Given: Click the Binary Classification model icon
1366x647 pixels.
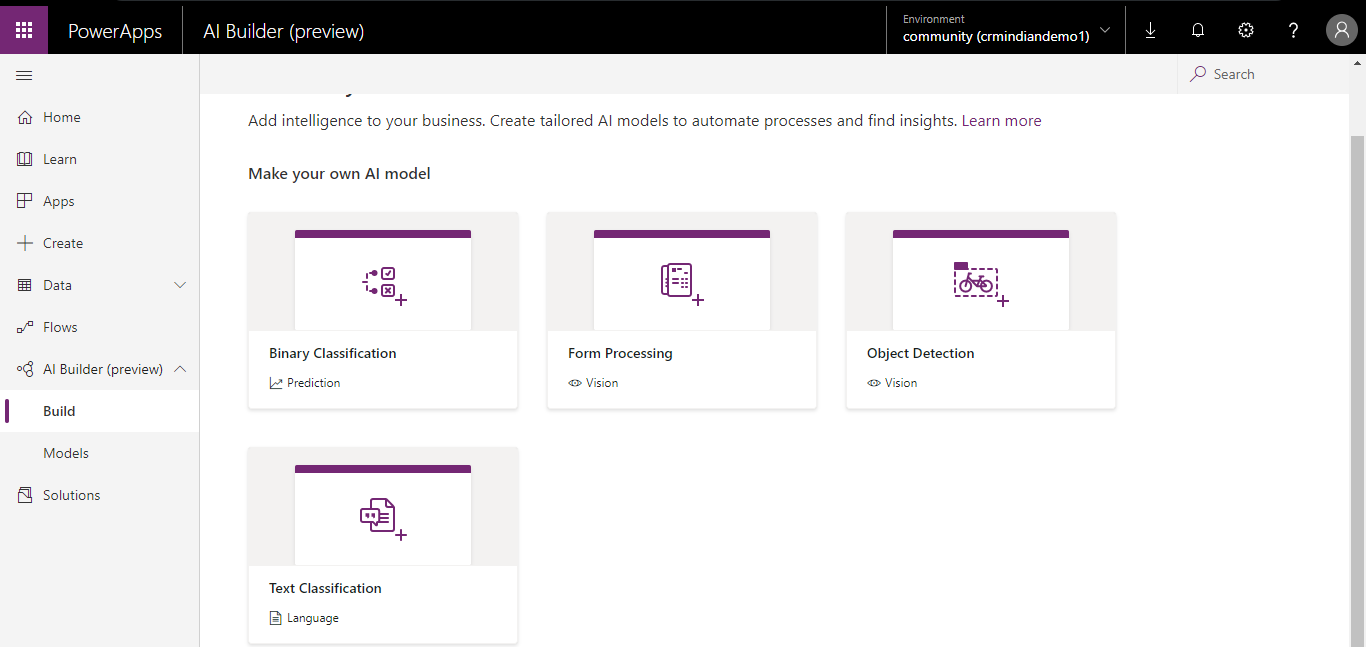Looking at the screenshot, I should tap(383, 285).
